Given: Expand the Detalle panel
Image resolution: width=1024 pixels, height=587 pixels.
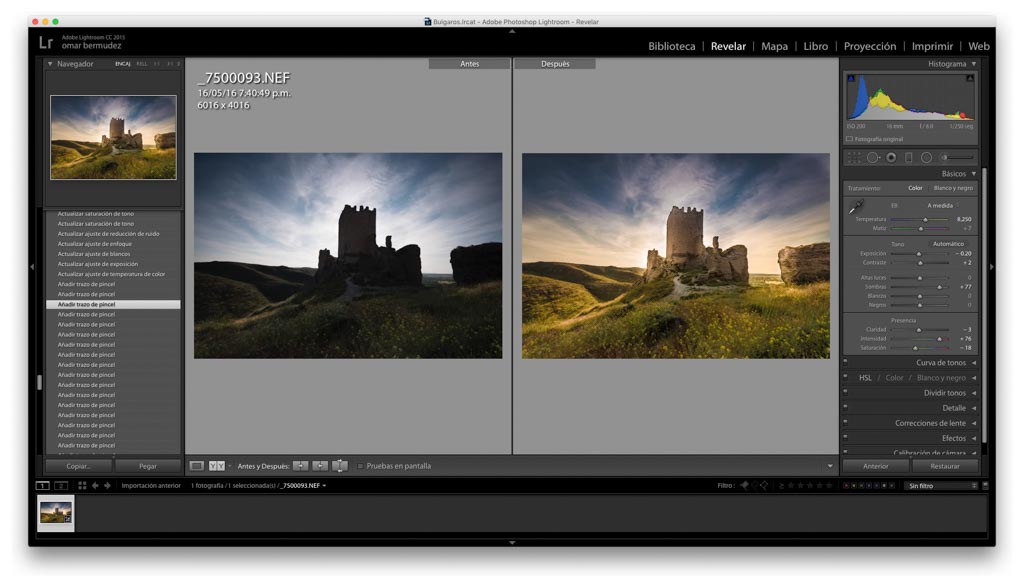Looking at the screenshot, I should [x=954, y=408].
